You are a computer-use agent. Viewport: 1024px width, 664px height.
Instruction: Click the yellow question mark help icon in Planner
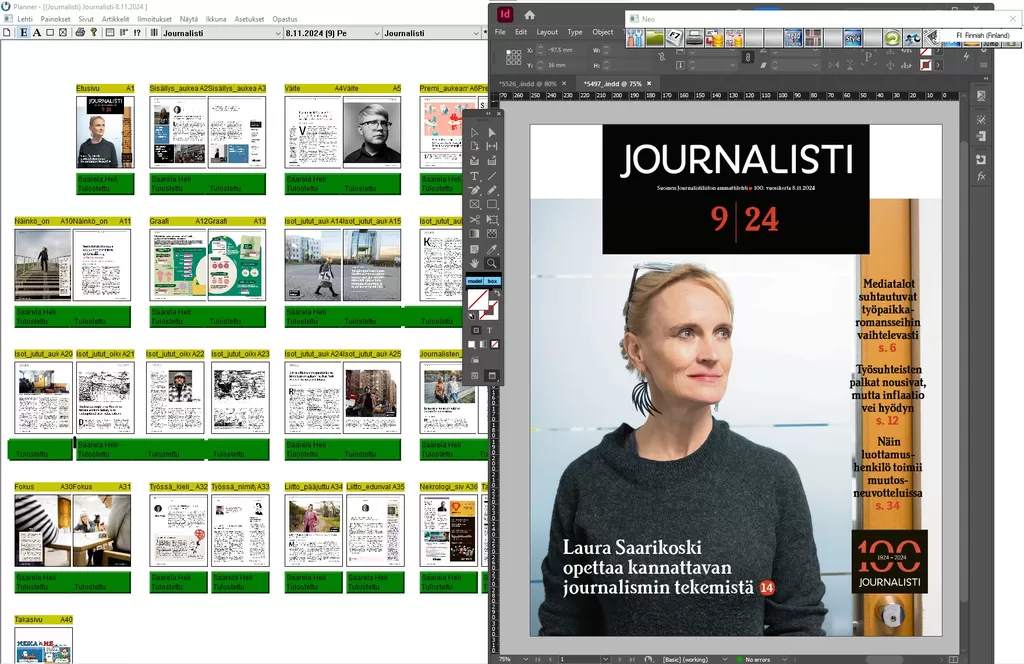(93, 33)
